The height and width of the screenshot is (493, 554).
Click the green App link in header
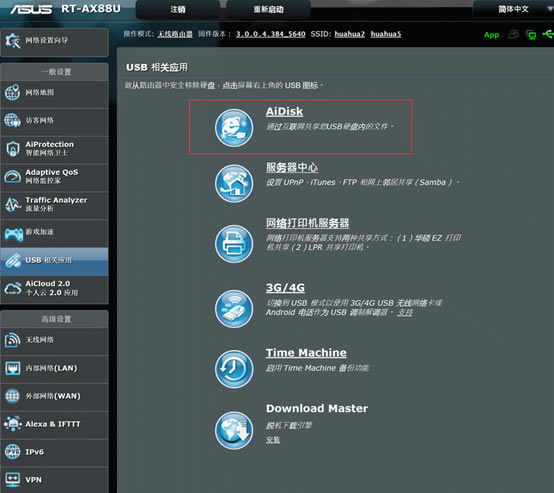coord(491,35)
